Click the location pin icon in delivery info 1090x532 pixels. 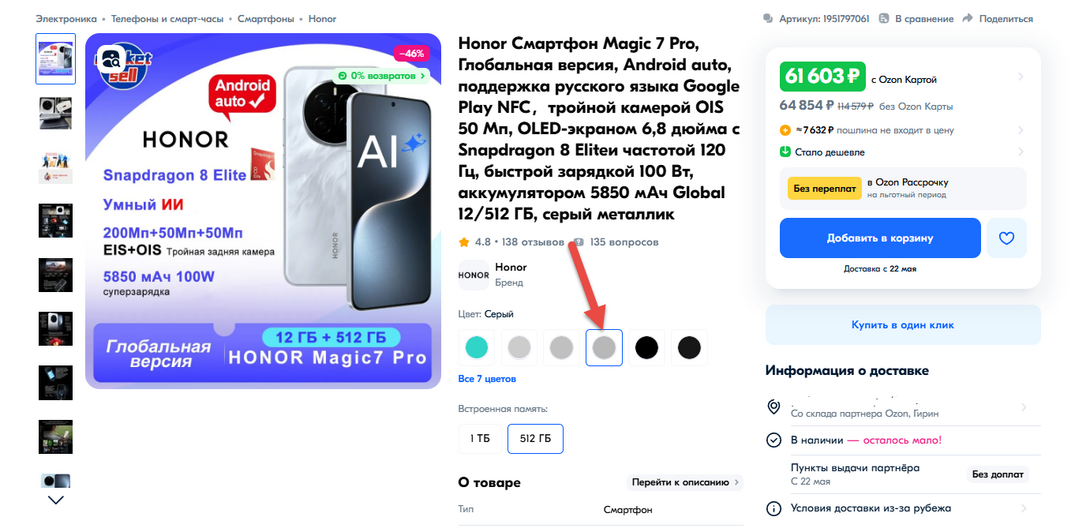click(x=773, y=407)
